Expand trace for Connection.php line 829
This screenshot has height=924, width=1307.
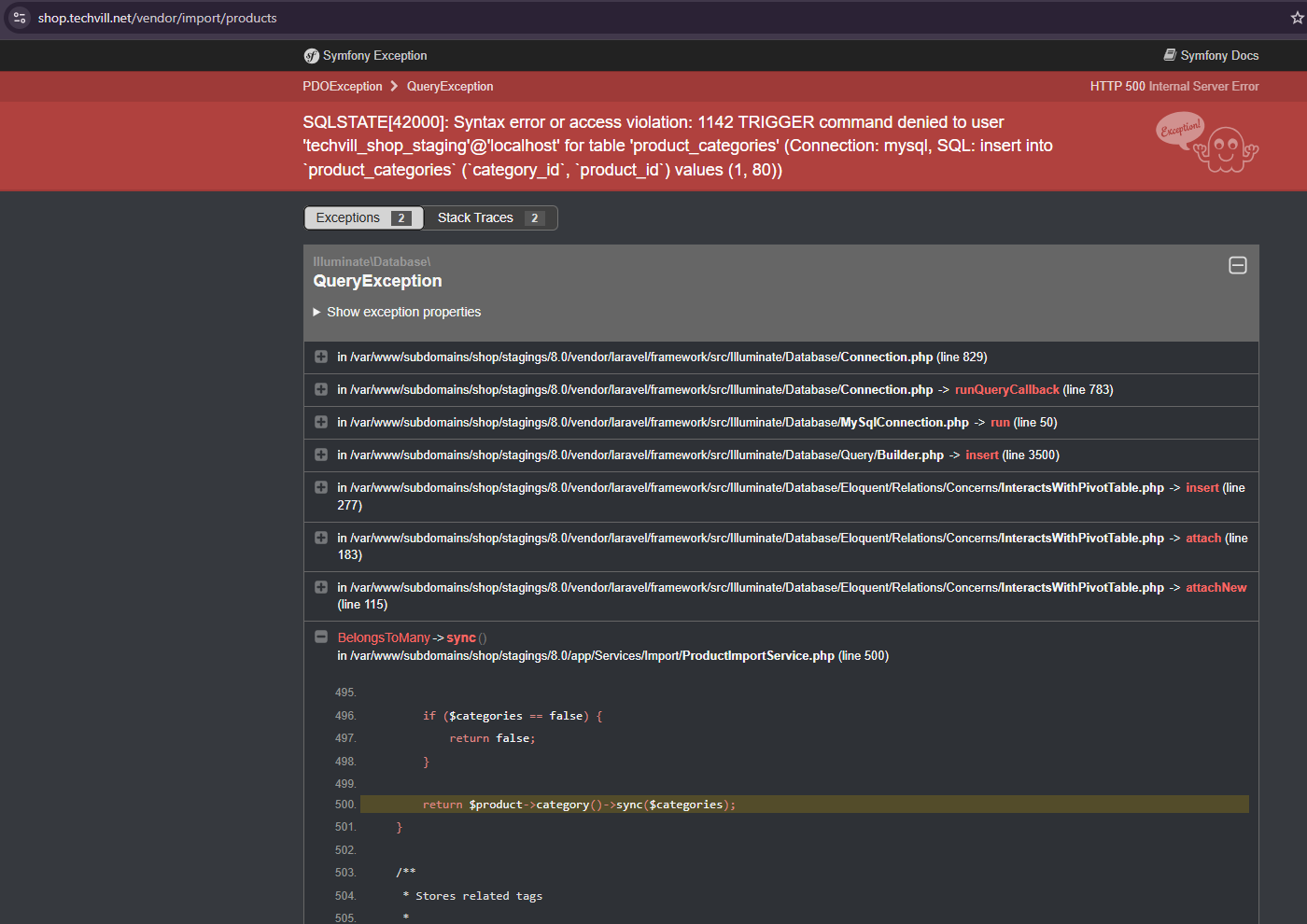point(321,357)
